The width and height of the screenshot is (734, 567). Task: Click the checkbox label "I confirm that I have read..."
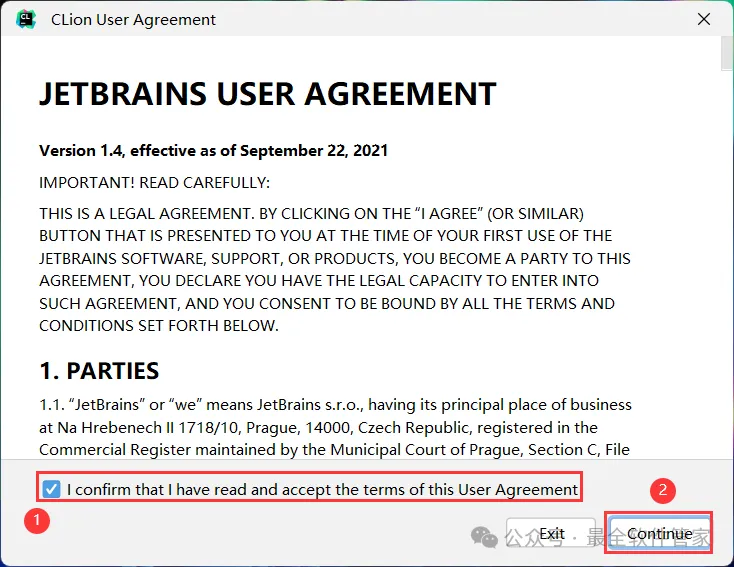pos(322,490)
